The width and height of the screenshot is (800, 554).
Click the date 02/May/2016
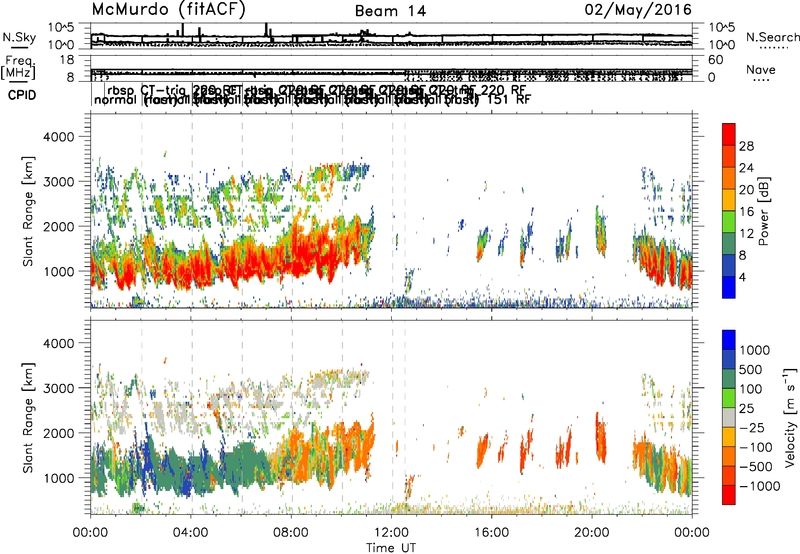tap(638, 10)
